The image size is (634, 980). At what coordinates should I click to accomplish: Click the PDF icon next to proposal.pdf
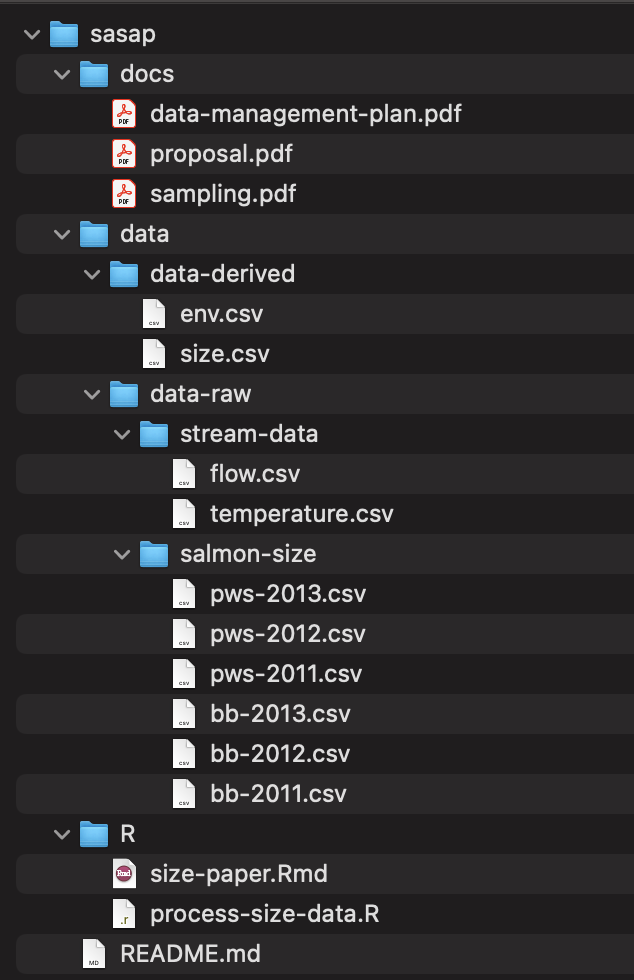pos(124,154)
